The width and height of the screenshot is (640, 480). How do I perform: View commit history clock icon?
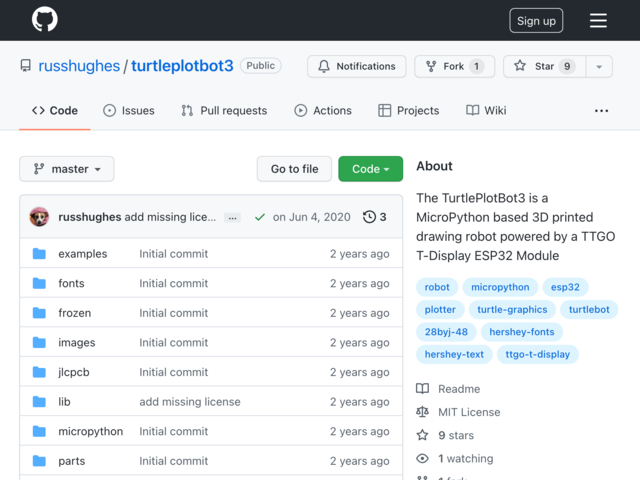(369, 217)
